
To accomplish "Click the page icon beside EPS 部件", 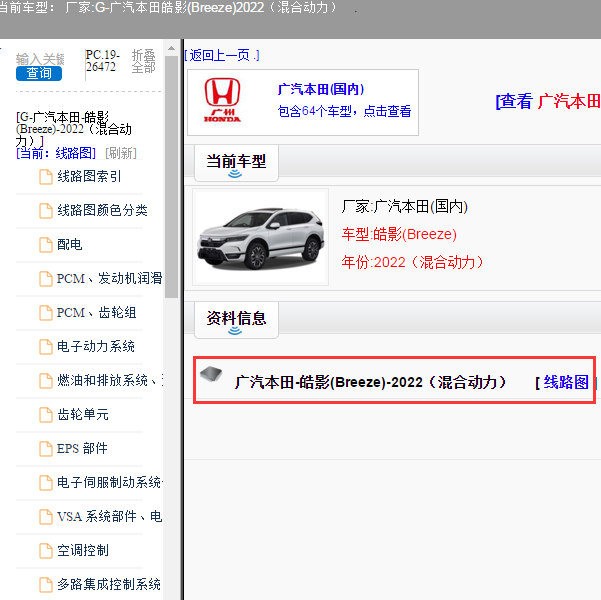I will pyautogui.click(x=46, y=449).
